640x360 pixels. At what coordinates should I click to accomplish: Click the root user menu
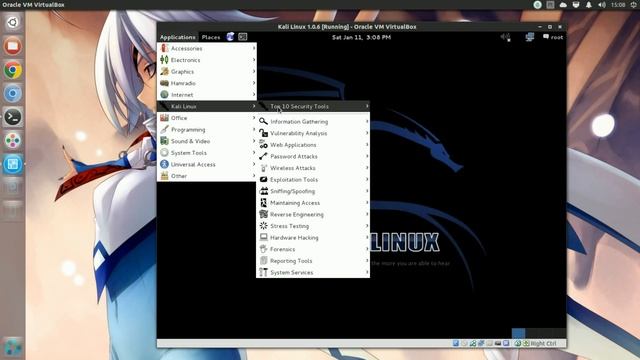[553, 37]
